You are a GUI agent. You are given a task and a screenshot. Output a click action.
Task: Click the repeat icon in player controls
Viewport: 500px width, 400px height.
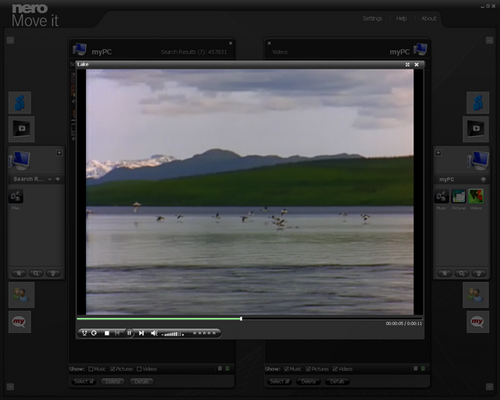94,333
